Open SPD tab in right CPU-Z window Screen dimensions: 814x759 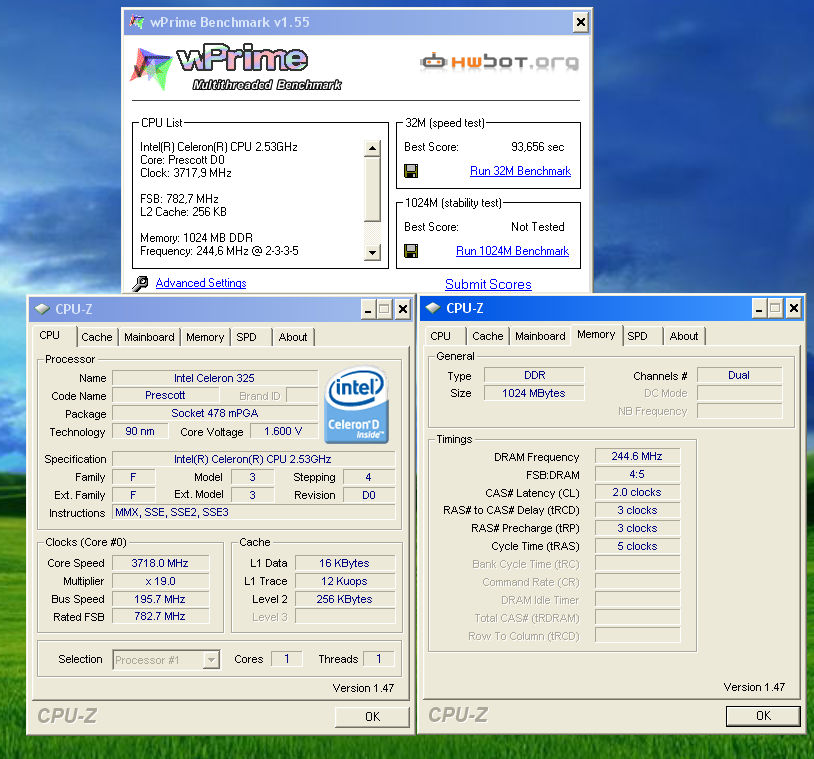coord(637,336)
